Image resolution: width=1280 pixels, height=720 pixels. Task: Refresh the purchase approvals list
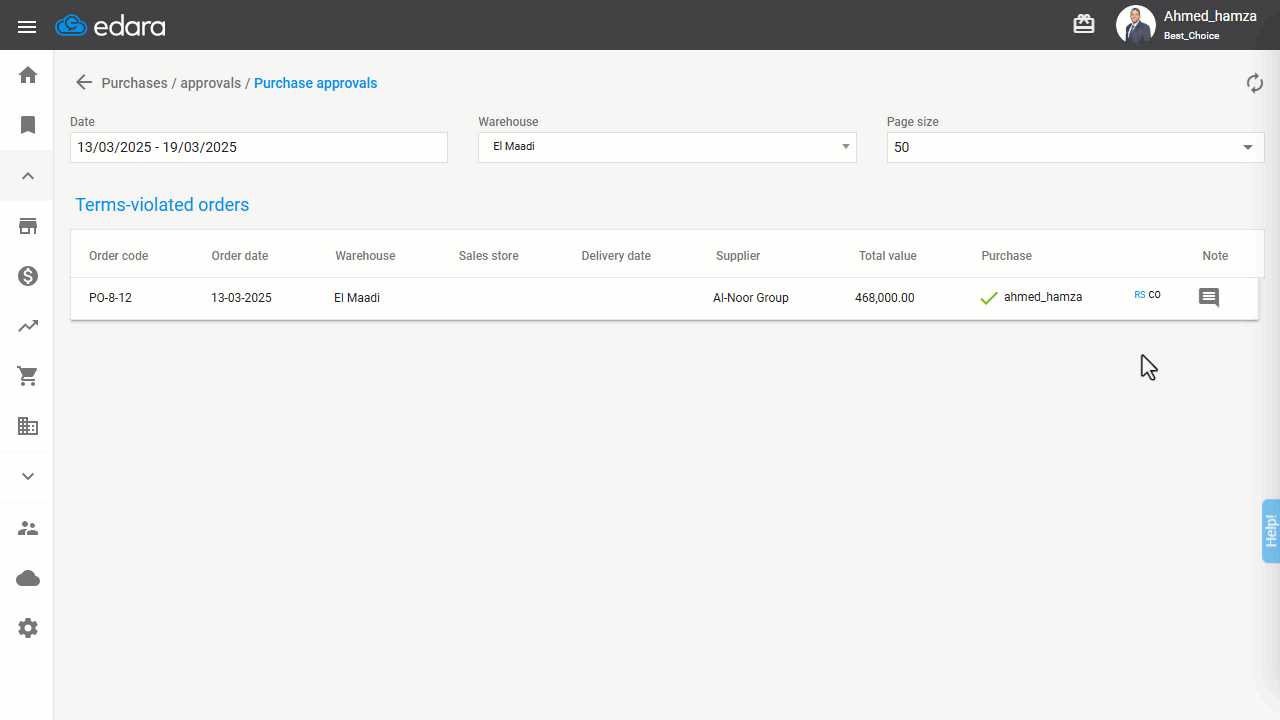pos(1255,83)
